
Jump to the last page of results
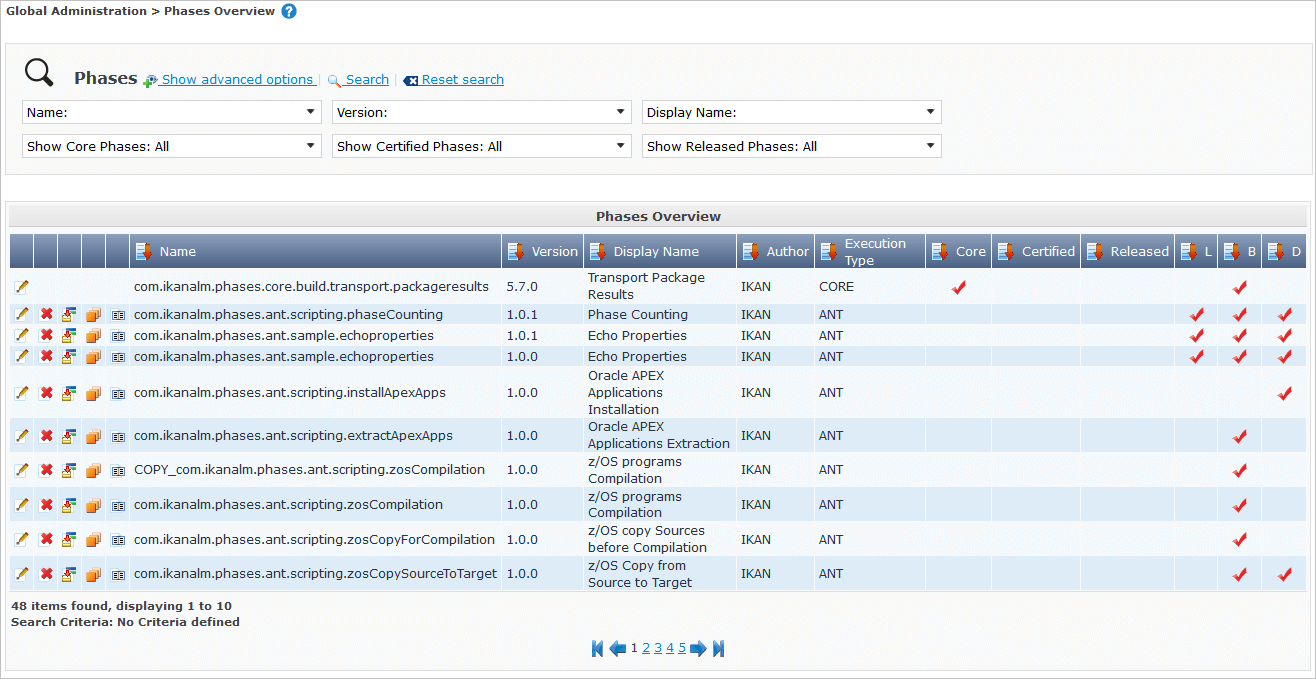[718, 648]
